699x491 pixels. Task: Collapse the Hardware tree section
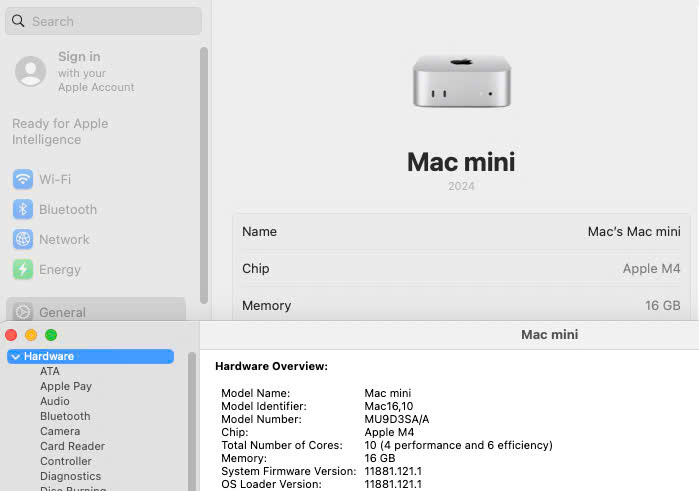click(16, 356)
